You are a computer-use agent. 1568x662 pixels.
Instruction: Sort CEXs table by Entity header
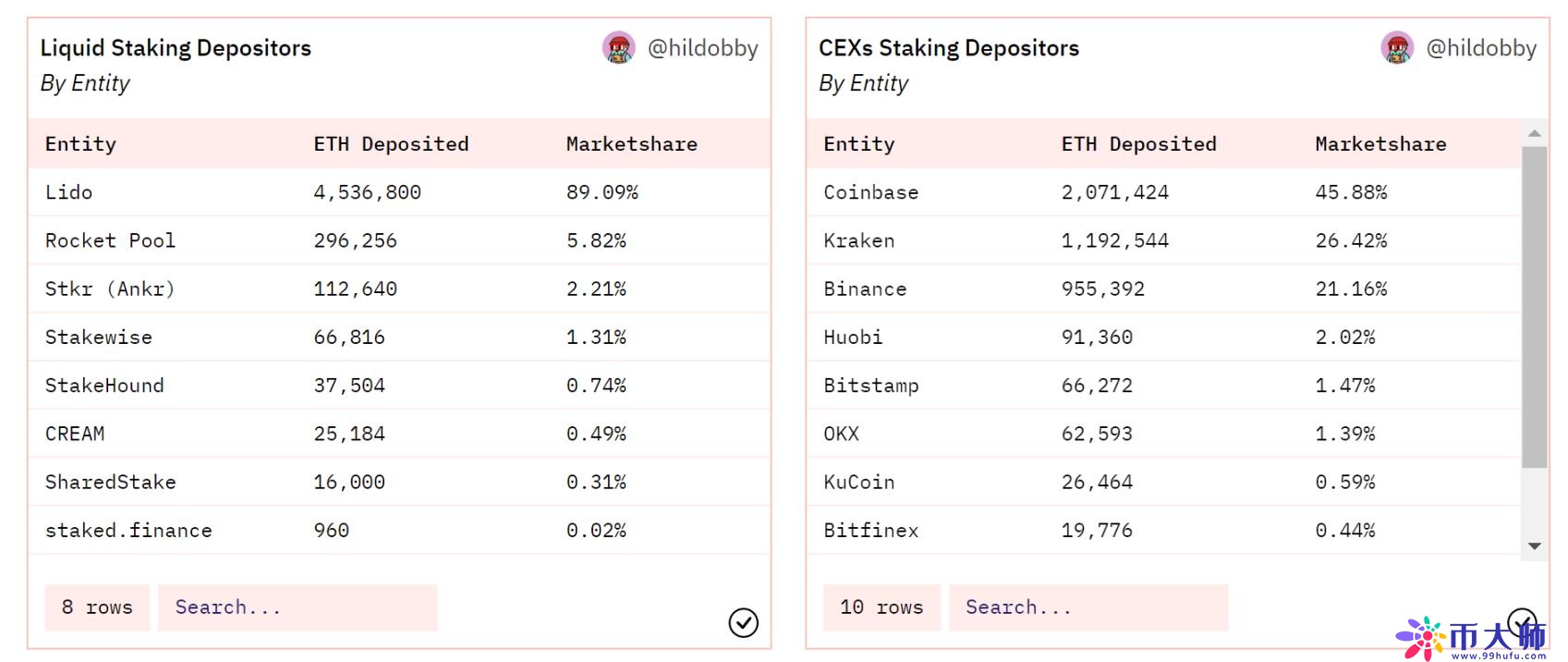[858, 144]
